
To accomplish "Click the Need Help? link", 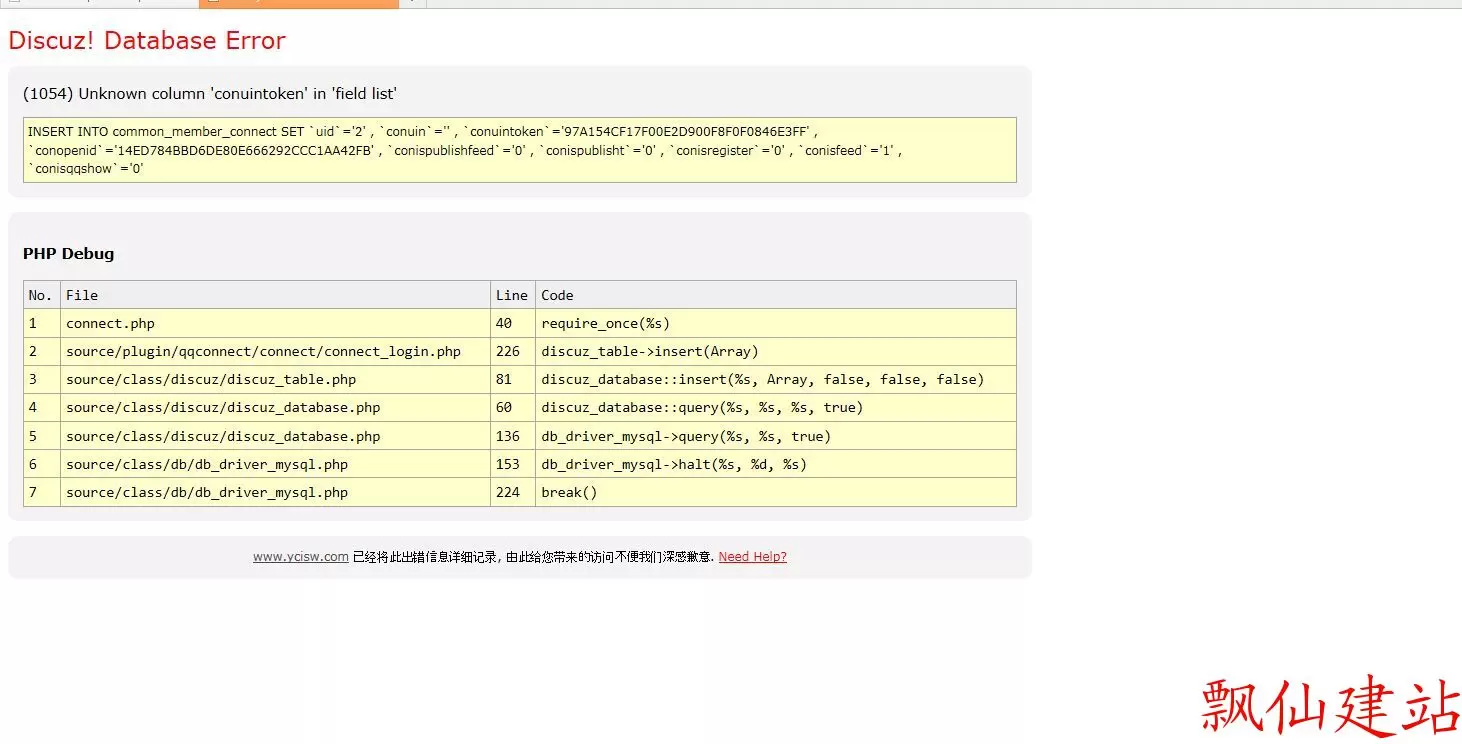I will point(752,557).
